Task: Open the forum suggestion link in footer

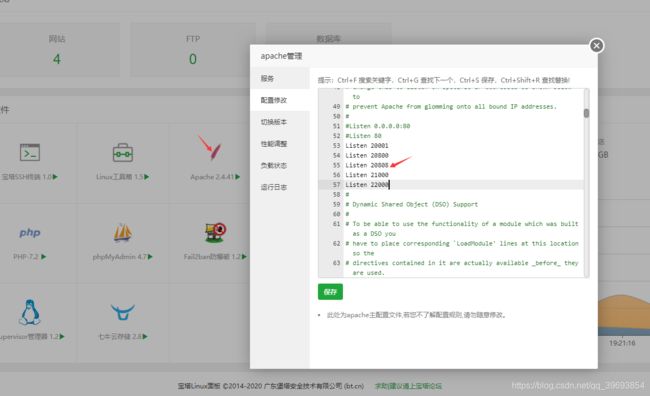Action: (408, 386)
